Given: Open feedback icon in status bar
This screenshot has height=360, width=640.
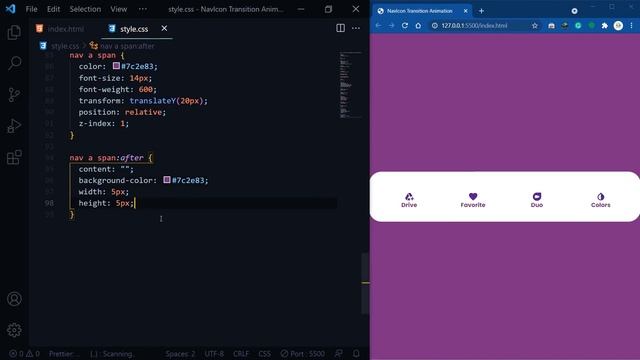Looking at the screenshot, I should (338, 354).
